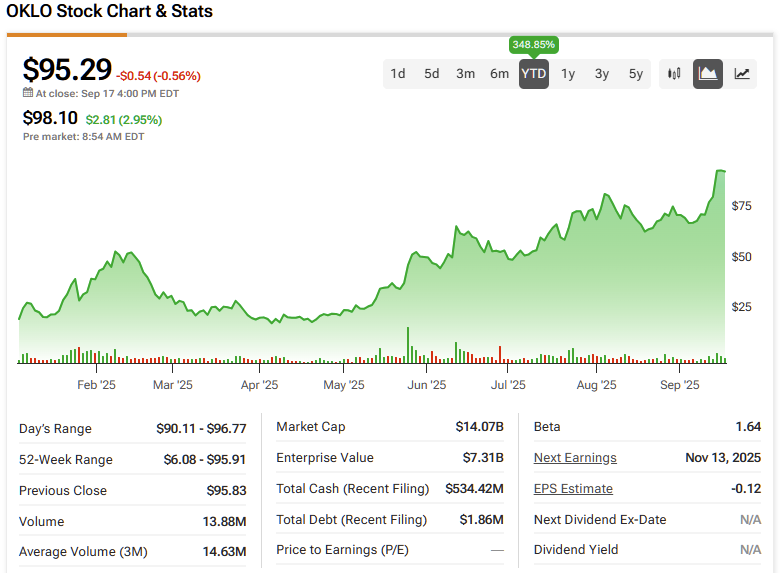Click the Price to Earnings (P/E) label
This screenshot has width=783, height=573.
pyautogui.click(x=342, y=550)
